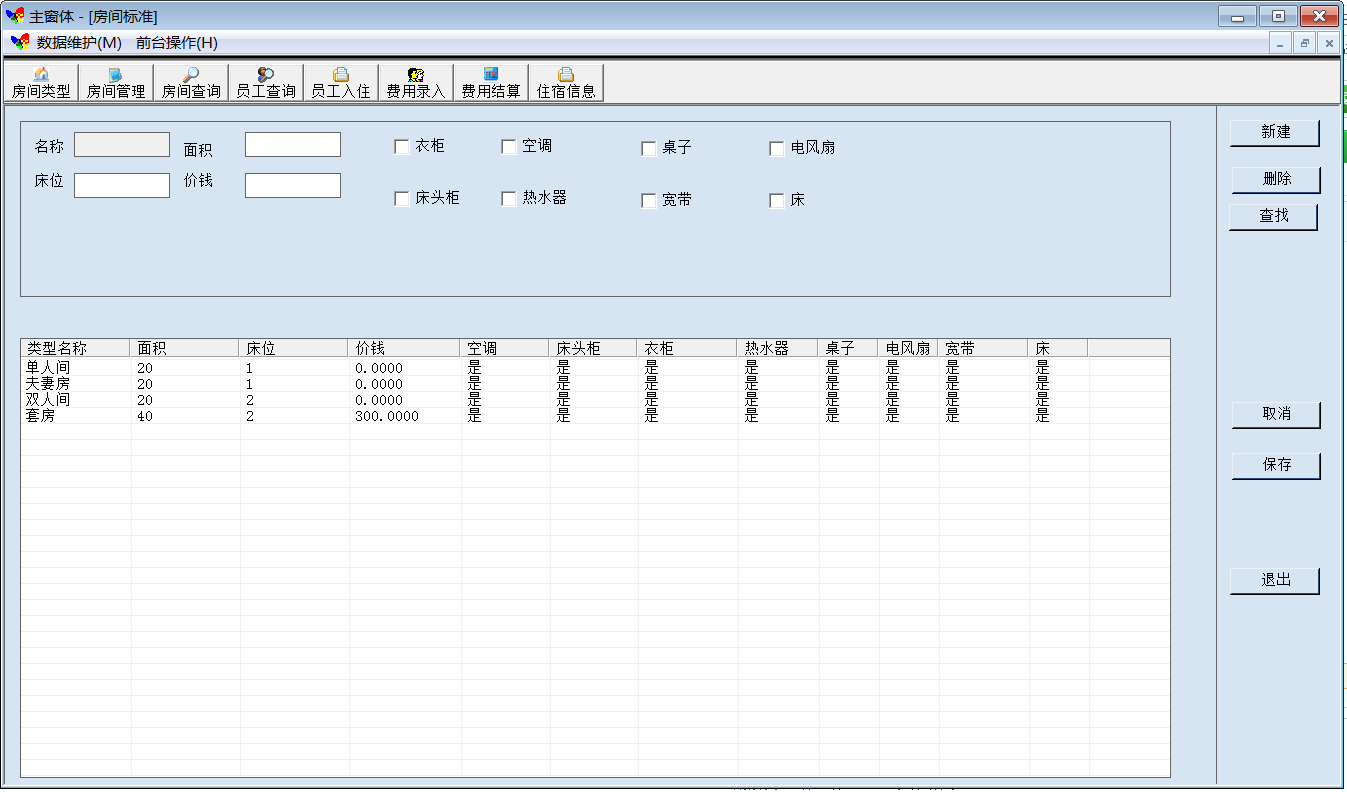
Task: Open the 前台操作(H) menu
Action: (x=176, y=43)
